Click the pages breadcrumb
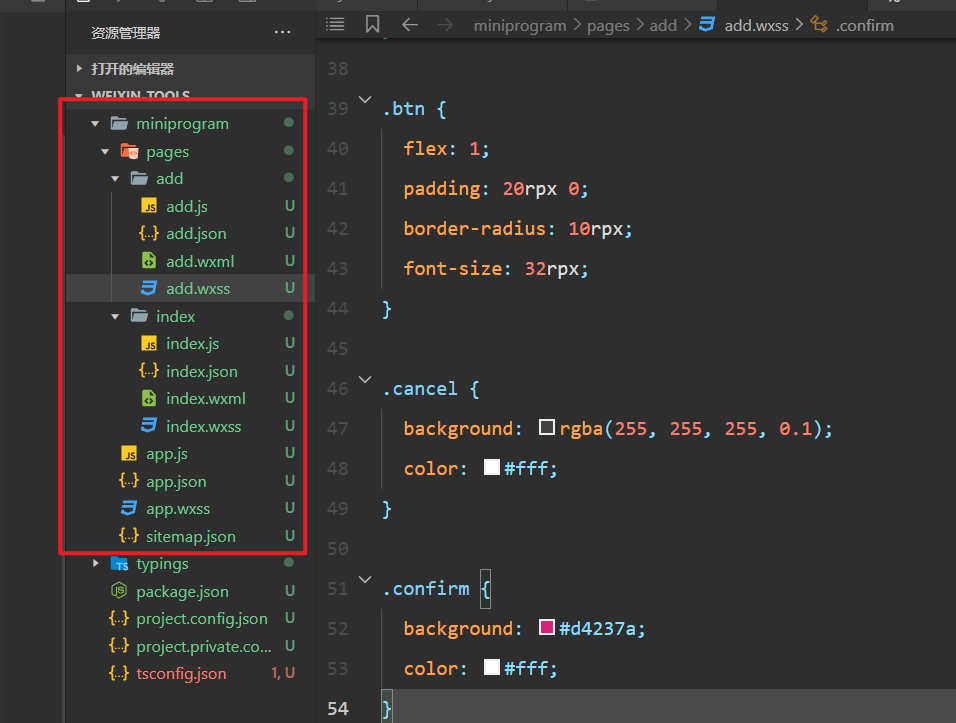This screenshot has height=723, width=956. pyautogui.click(x=608, y=26)
